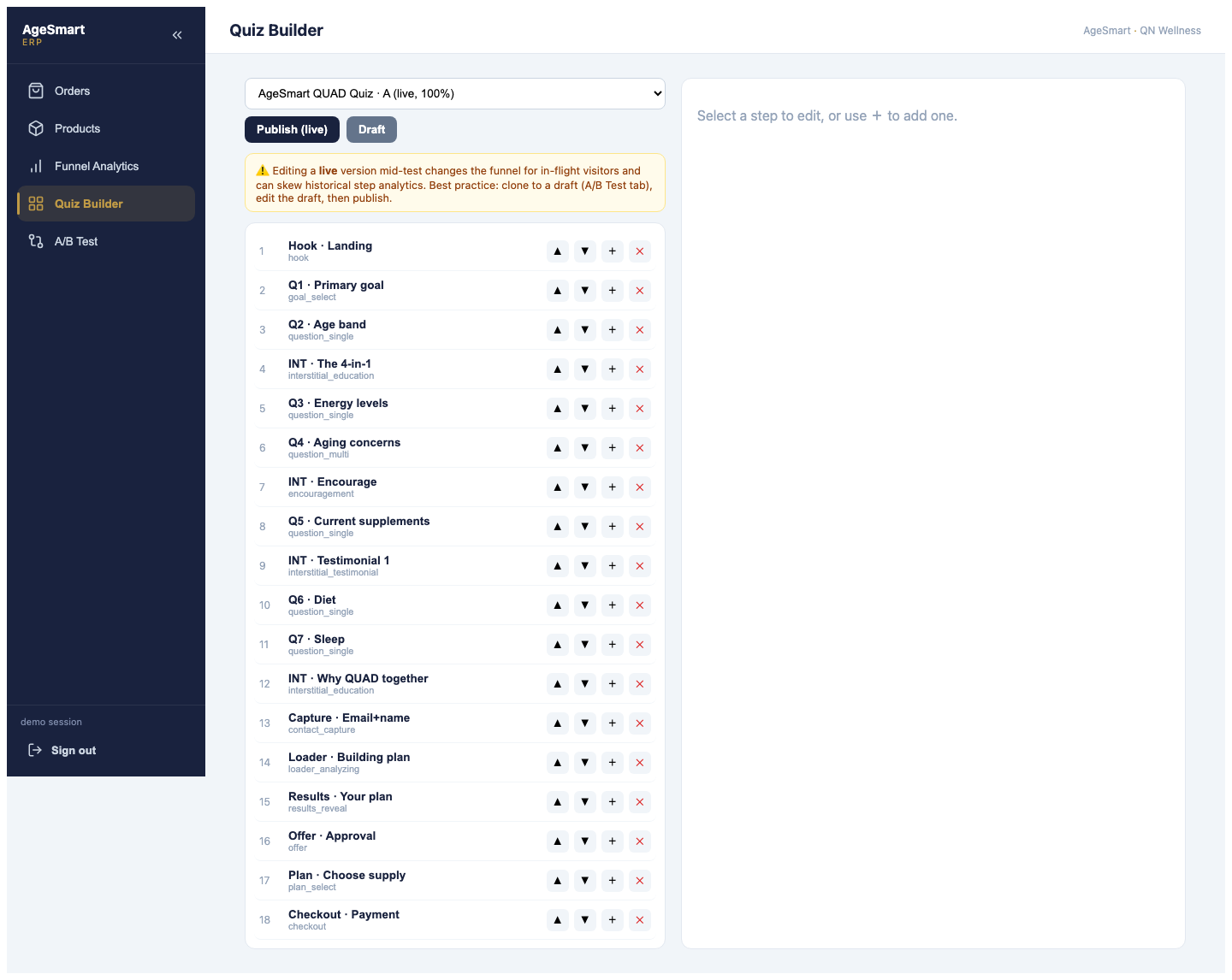Delete the Q4 · Aging concerns step
This screenshot has width=1232, height=980.
click(640, 448)
